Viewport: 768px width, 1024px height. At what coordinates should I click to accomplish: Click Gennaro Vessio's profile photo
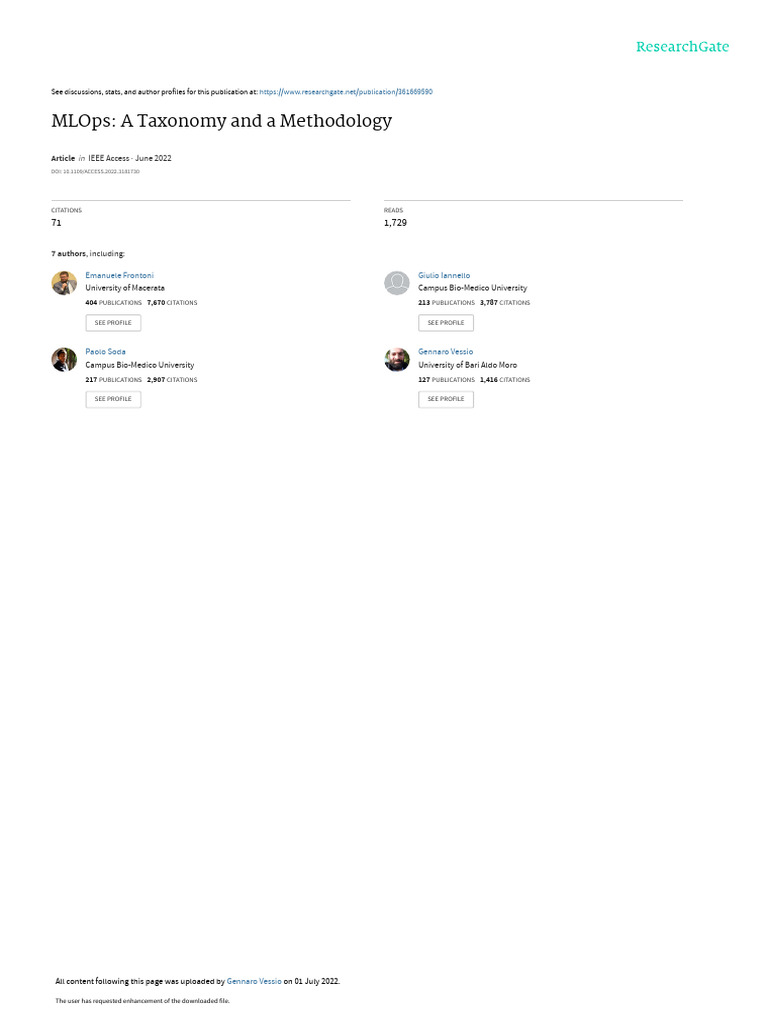click(396, 359)
